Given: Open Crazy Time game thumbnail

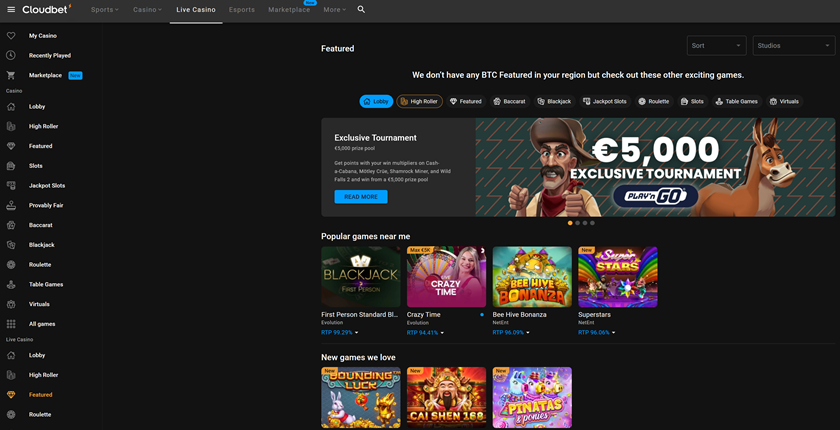Looking at the screenshot, I should [446, 277].
